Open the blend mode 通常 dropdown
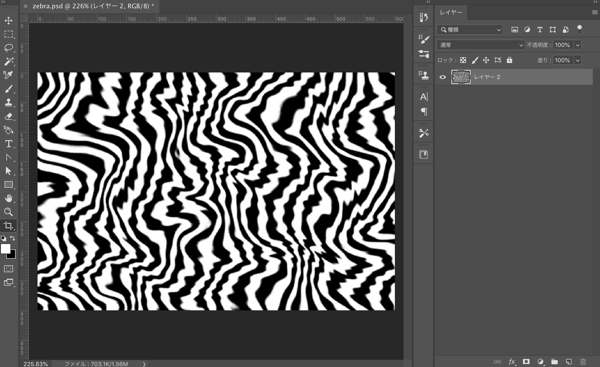 pyautogui.click(x=481, y=45)
